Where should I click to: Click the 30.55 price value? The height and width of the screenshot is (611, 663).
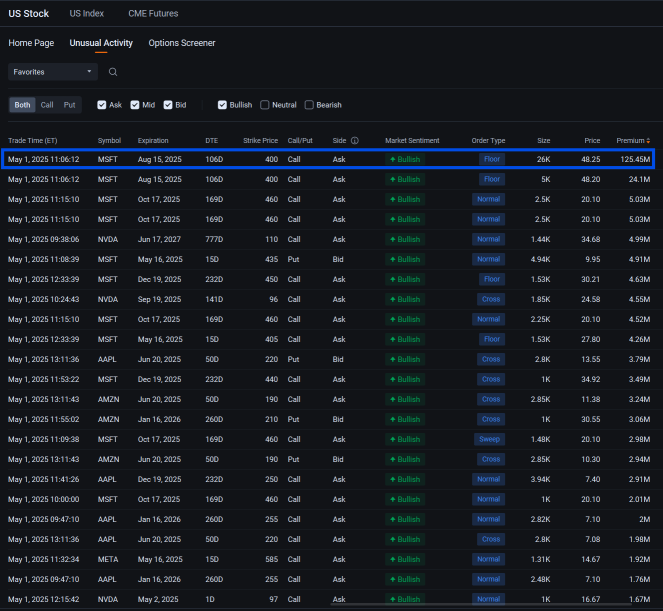point(591,419)
